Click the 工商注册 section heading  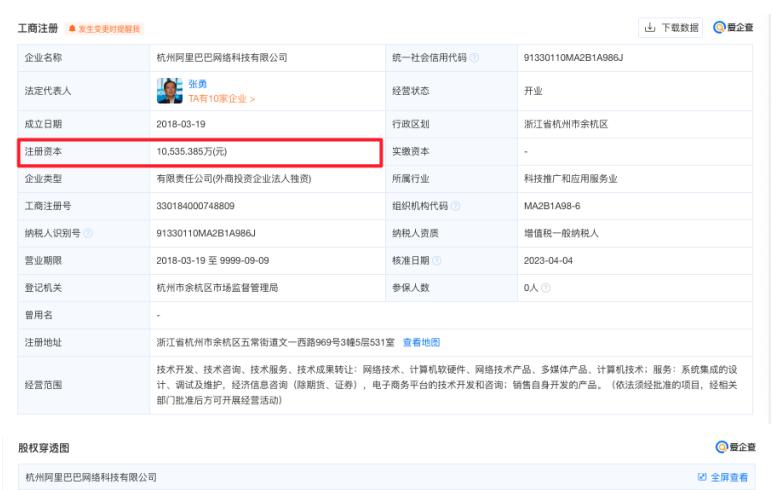[x=37, y=27]
